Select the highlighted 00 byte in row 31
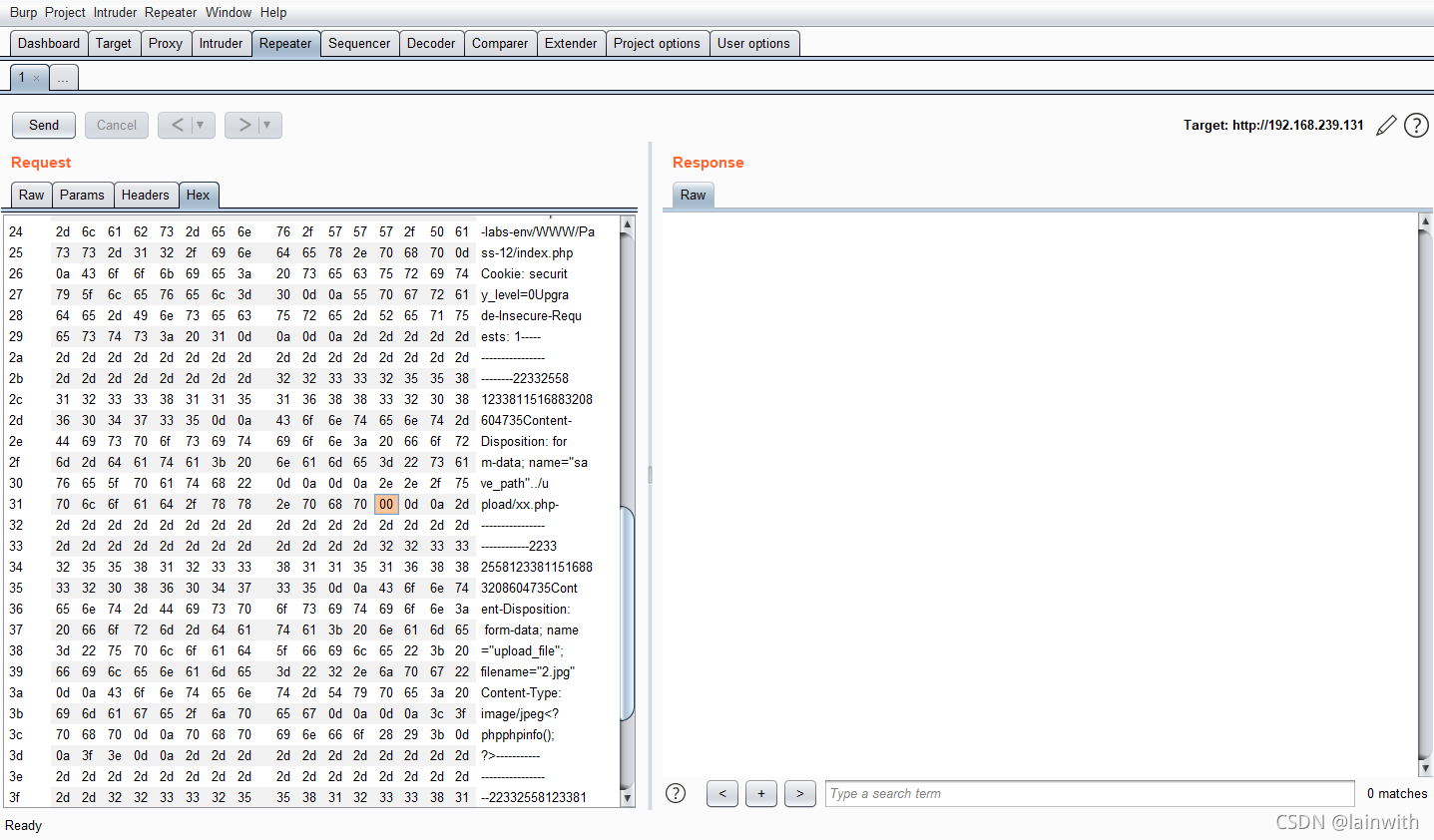The image size is (1434, 840). [386, 504]
